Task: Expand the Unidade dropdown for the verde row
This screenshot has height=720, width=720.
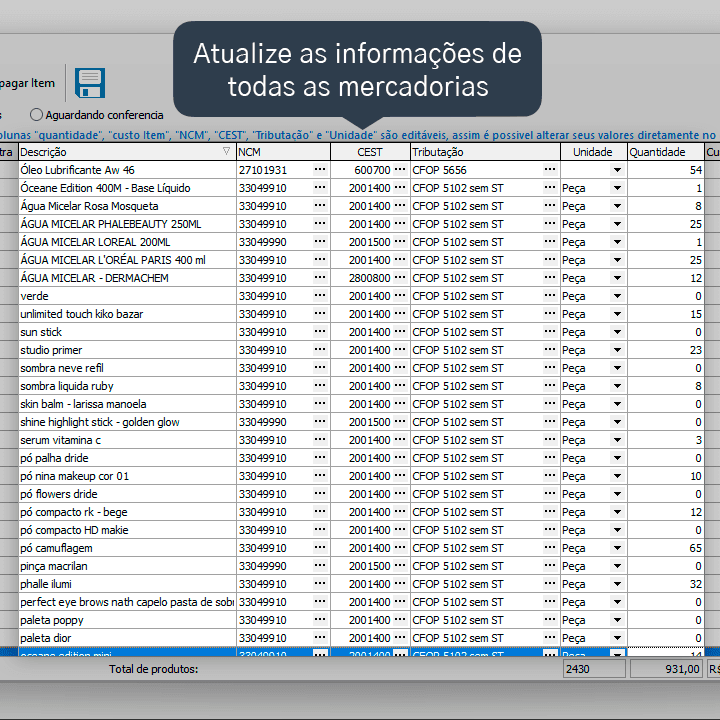Action: point(618,296)
